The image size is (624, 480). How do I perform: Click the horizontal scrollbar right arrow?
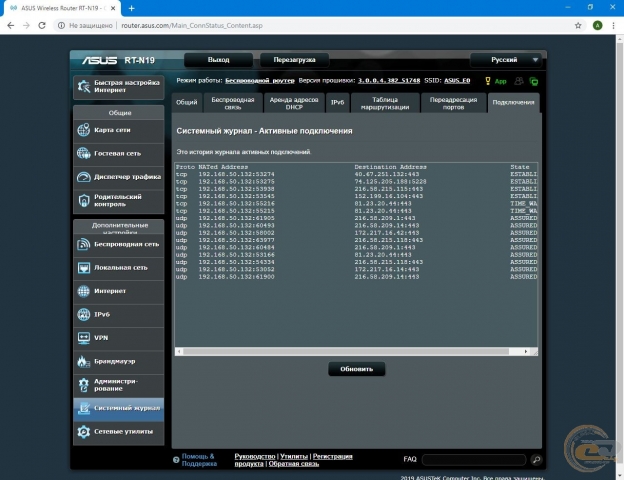point(526,351)
